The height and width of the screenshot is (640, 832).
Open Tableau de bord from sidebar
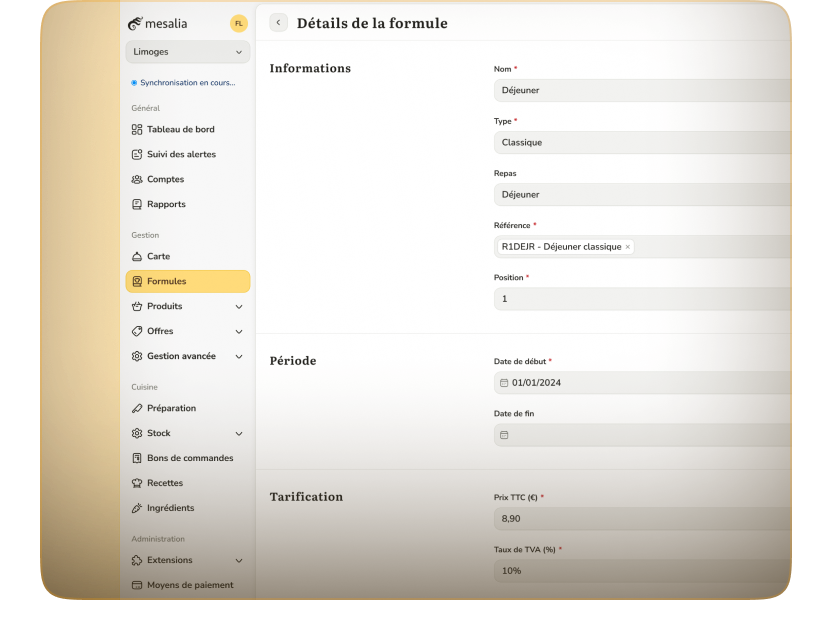[180, 130]
